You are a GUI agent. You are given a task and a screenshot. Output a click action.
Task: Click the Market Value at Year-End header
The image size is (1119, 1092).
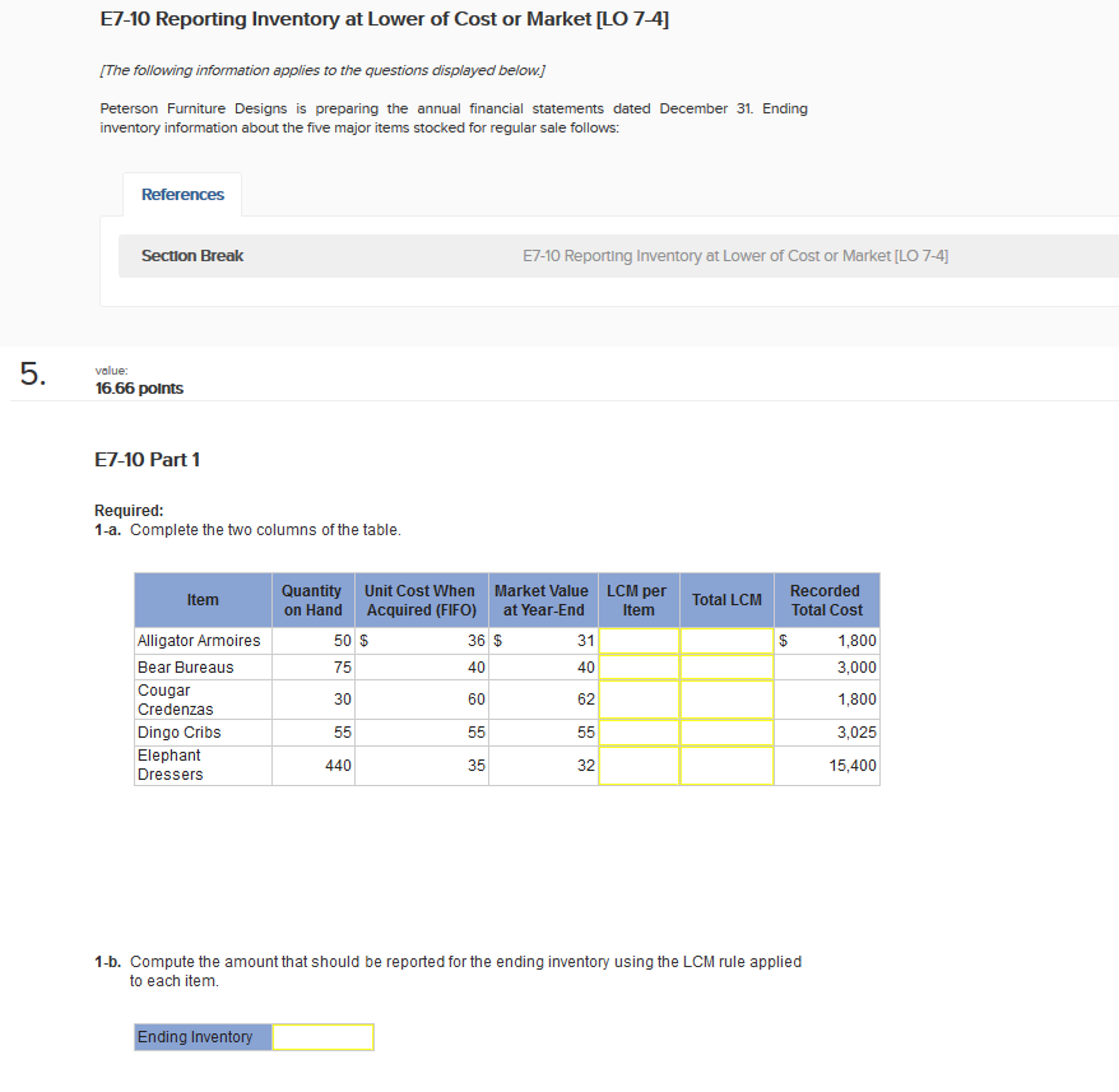coord(543,600)
